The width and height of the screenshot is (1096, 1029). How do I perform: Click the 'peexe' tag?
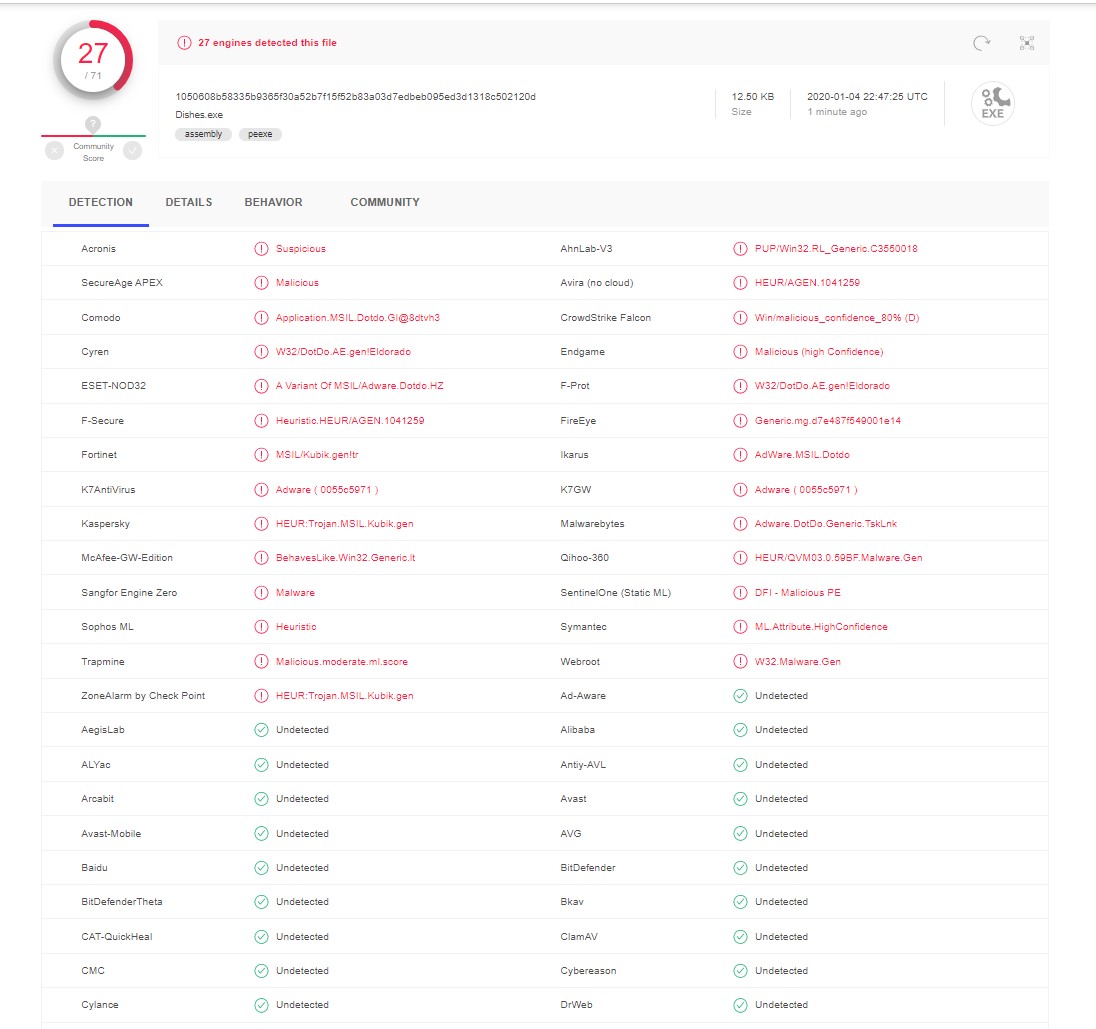260,134
